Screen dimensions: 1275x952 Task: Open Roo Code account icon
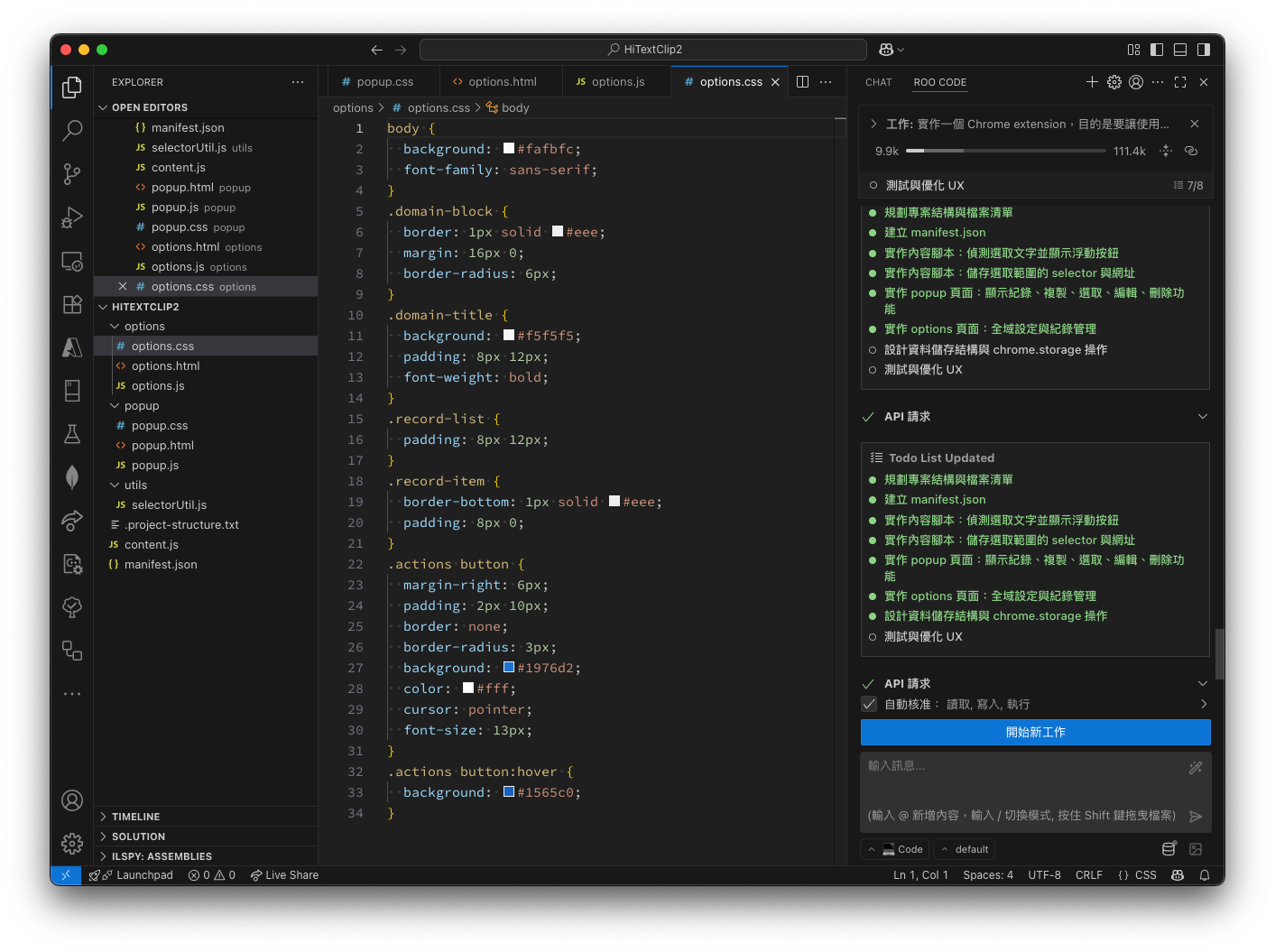(1136, 82)
